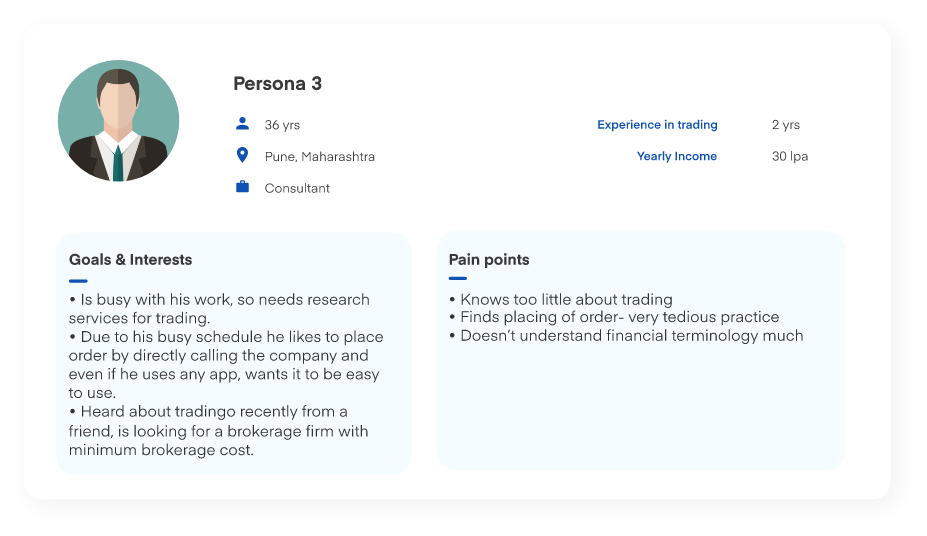This screenshot has height=536, width=927.
Task: Click the Yearly Income label
Action: tap(677, 156)
